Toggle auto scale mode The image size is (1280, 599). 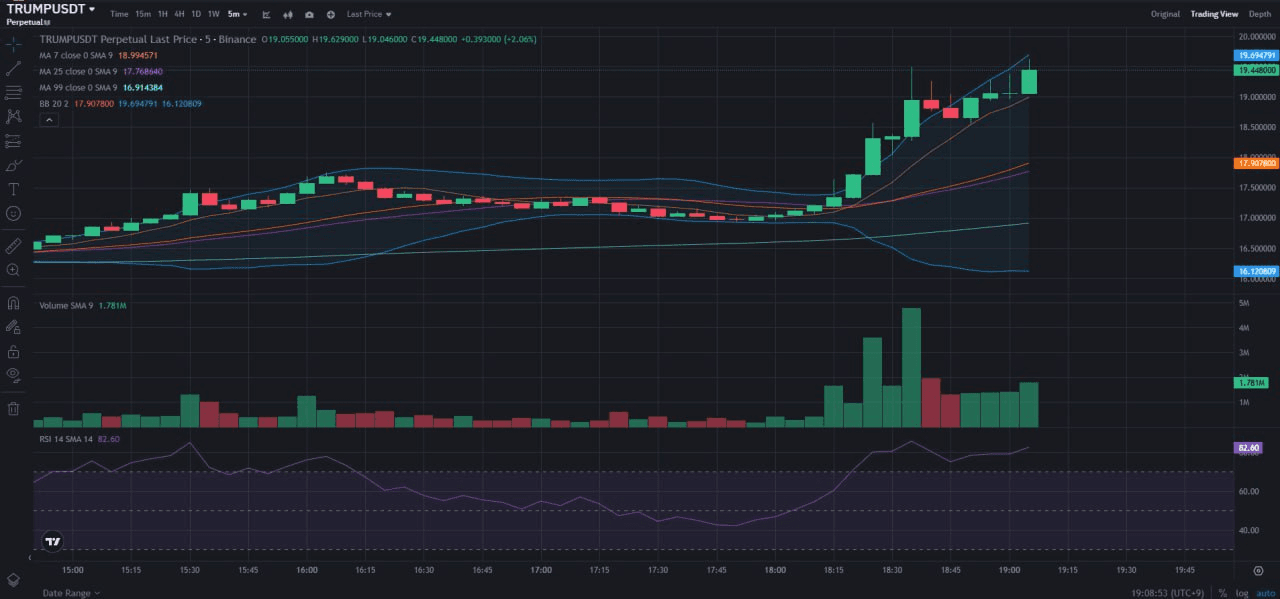pyautogui.click(x=1264, y=592)
